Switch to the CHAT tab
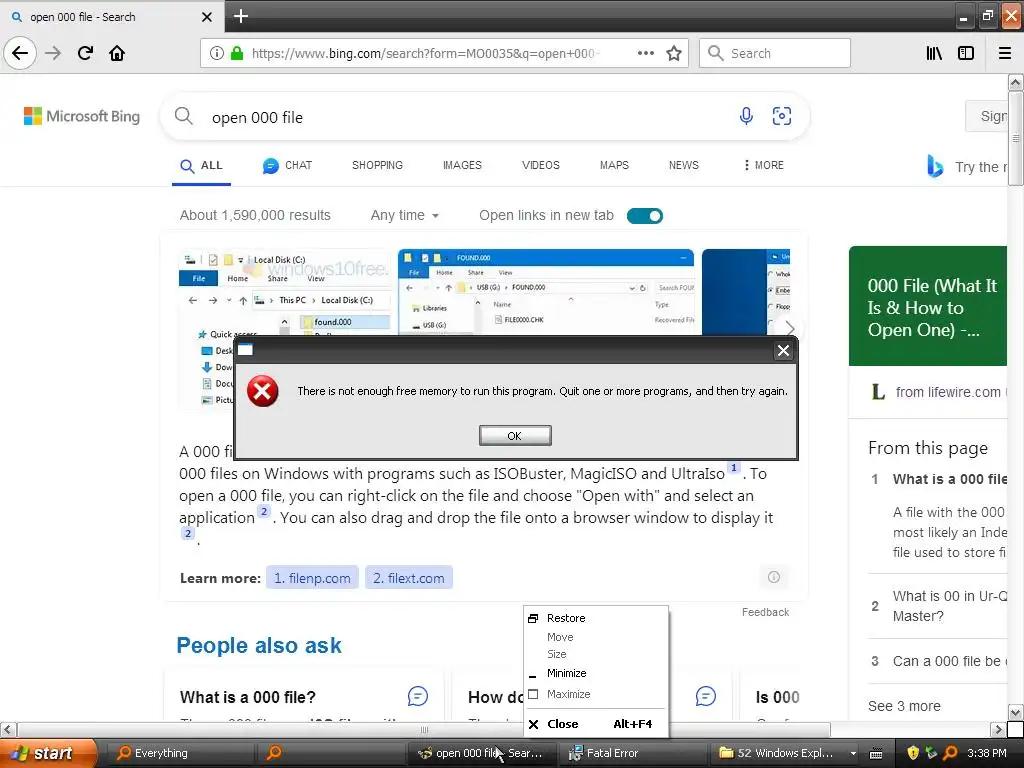Screen dimensions: 1024x768 [x=287, y=166]
